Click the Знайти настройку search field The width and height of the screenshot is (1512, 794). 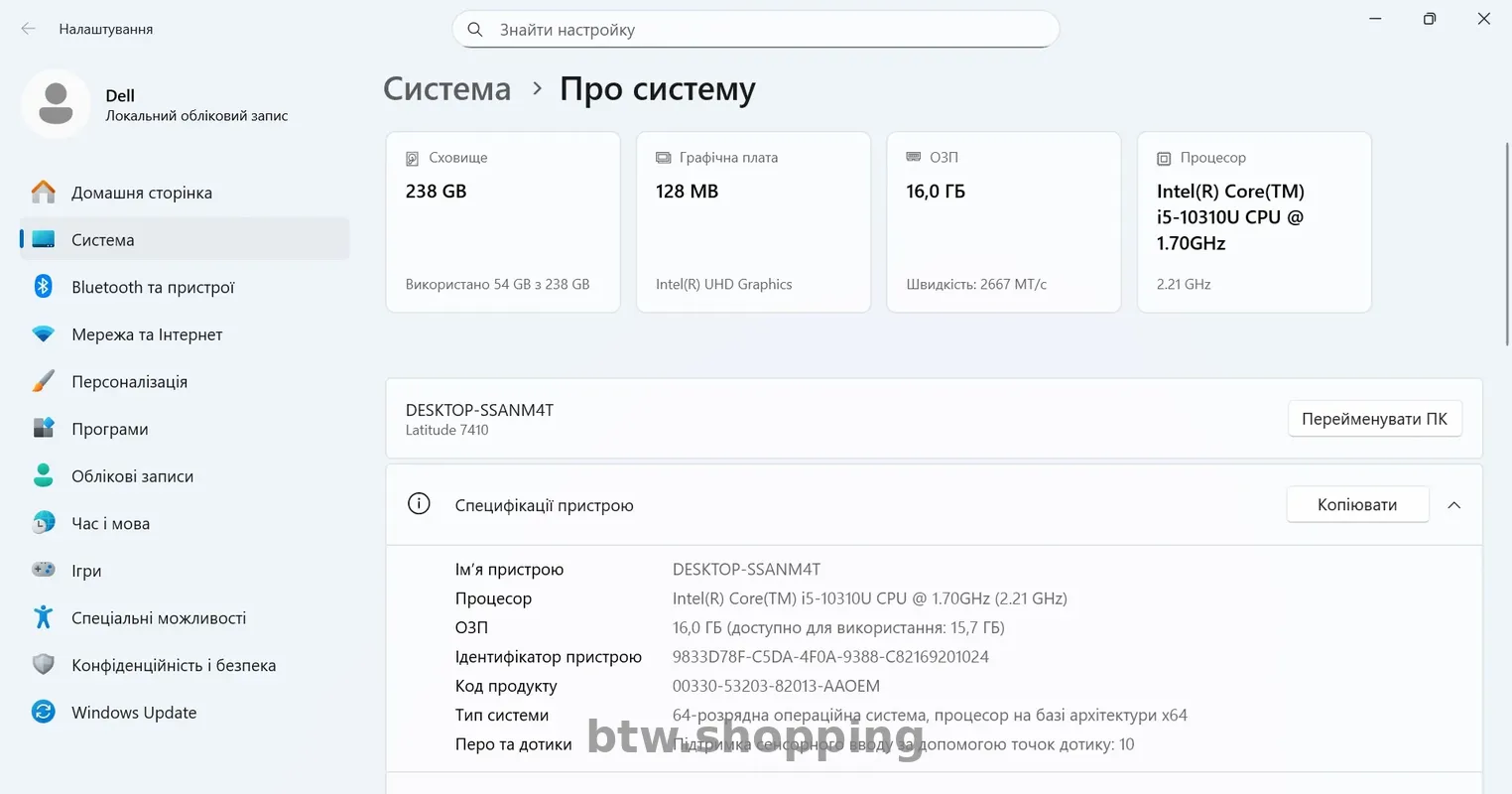pos(756,29)
